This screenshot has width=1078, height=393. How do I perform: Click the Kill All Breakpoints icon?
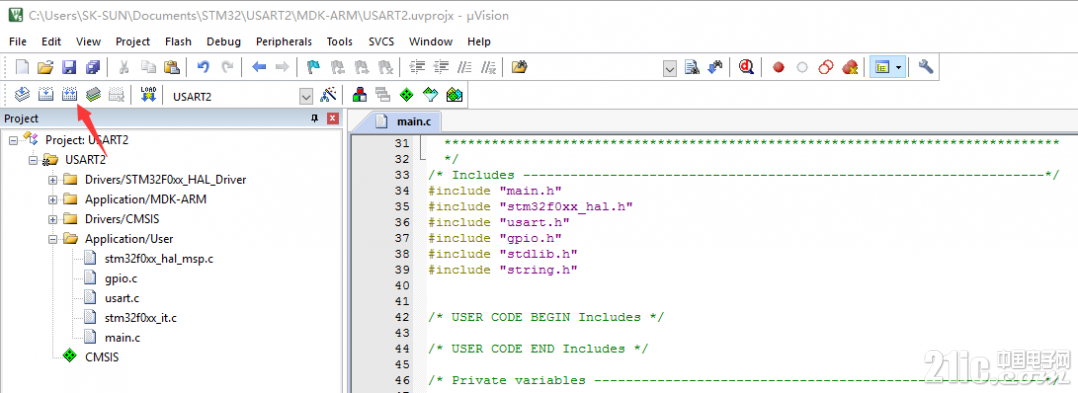pos(850,67)
